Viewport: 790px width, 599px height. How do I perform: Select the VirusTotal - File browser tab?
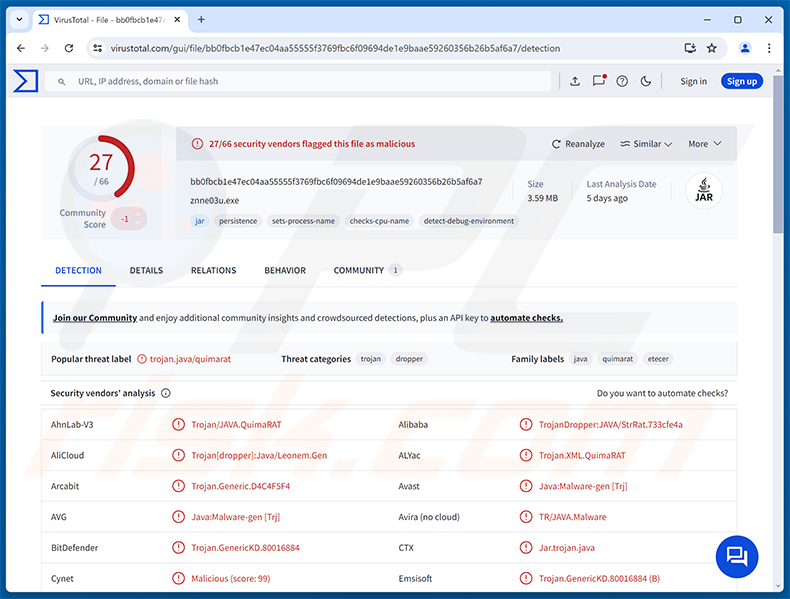coord(110,20)
